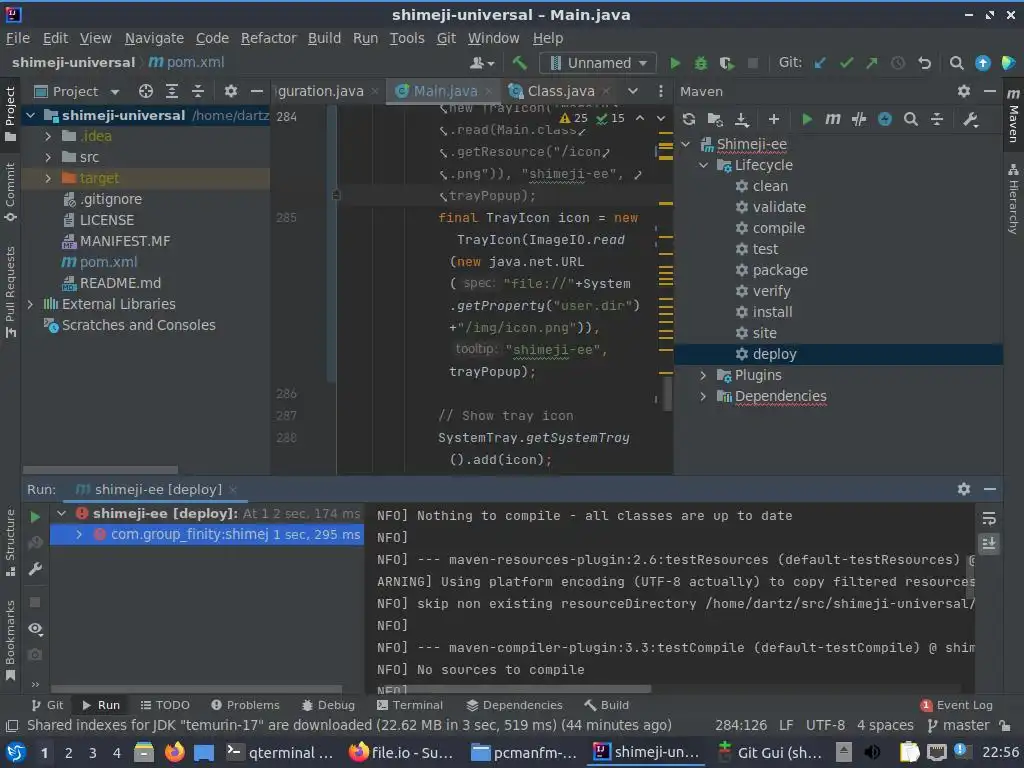Open the Event Log
Screen dimensions: 1024x768
(956, 705)
